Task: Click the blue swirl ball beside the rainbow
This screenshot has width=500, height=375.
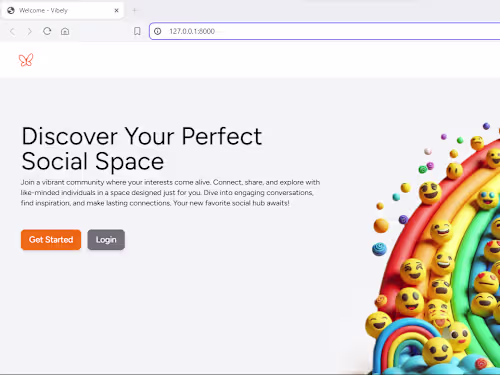Action: 379,249
